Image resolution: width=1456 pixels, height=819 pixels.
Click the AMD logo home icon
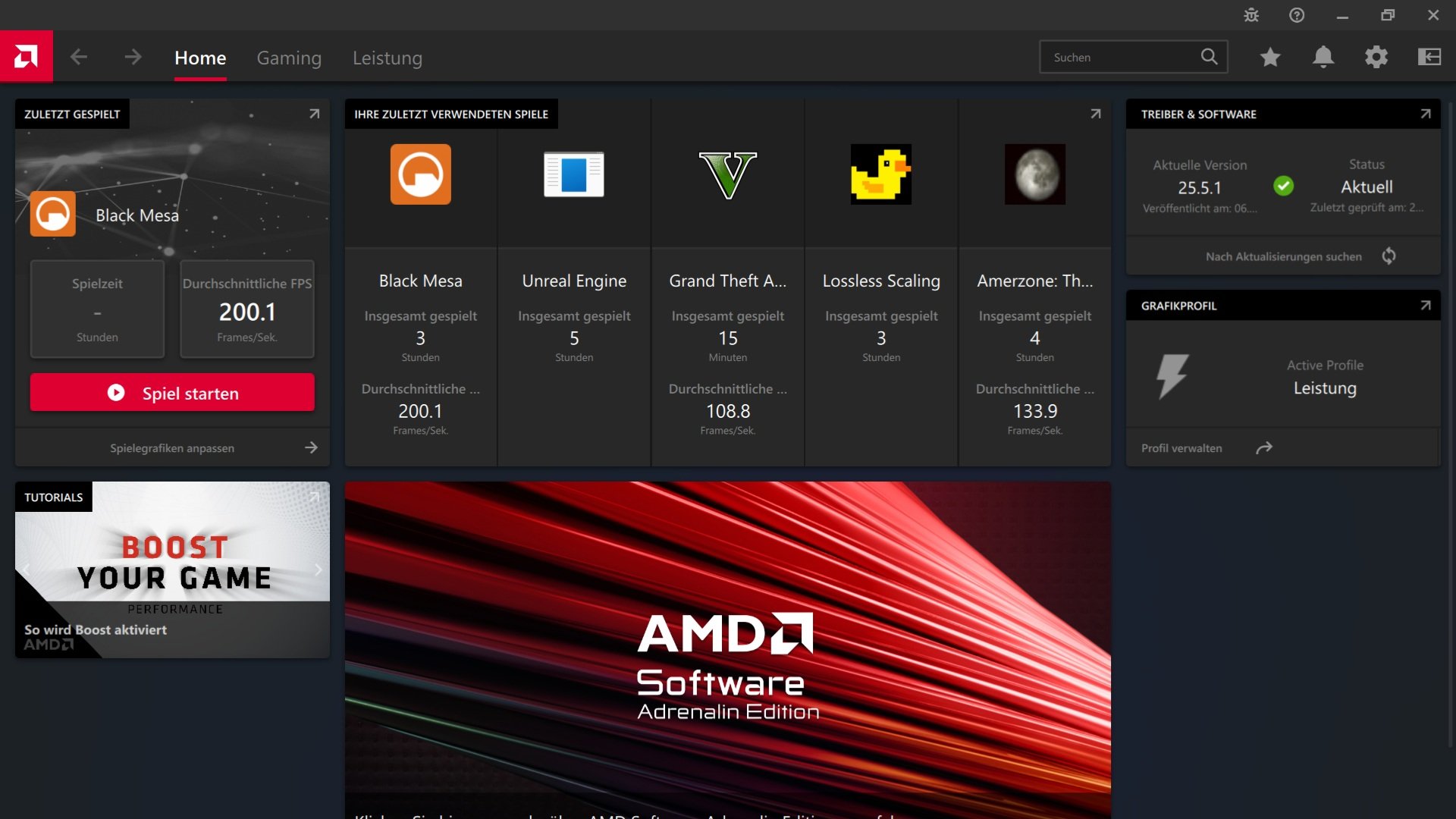(x=26, y=56)
